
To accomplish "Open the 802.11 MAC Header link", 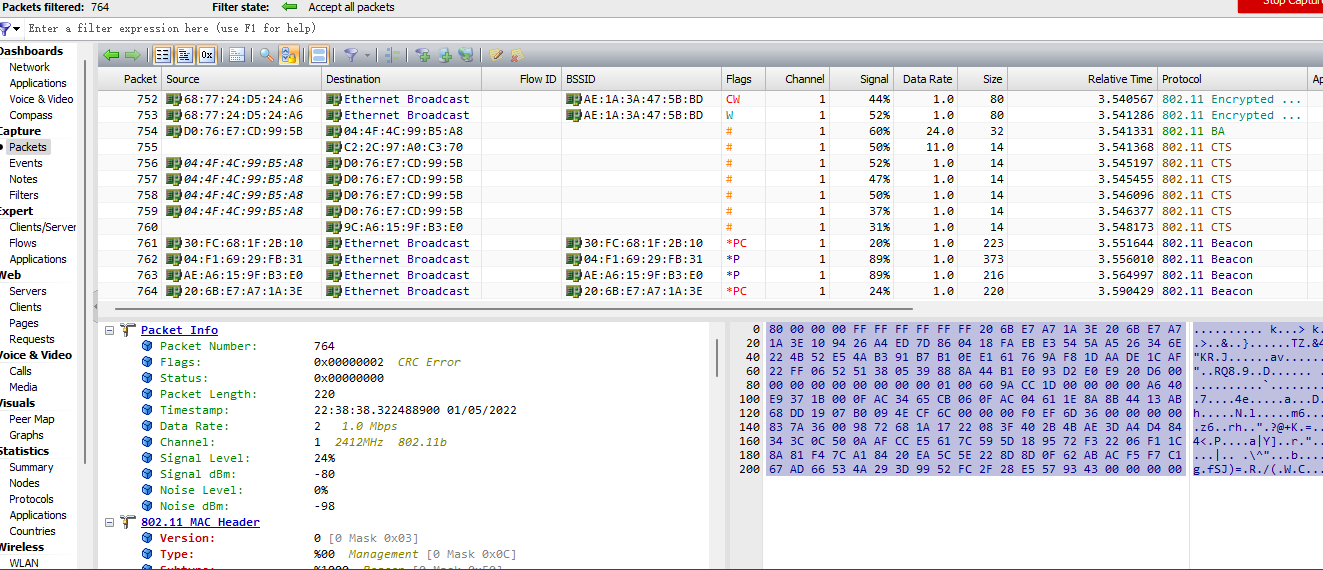I will pyautogui.click(x=200, y=522).
